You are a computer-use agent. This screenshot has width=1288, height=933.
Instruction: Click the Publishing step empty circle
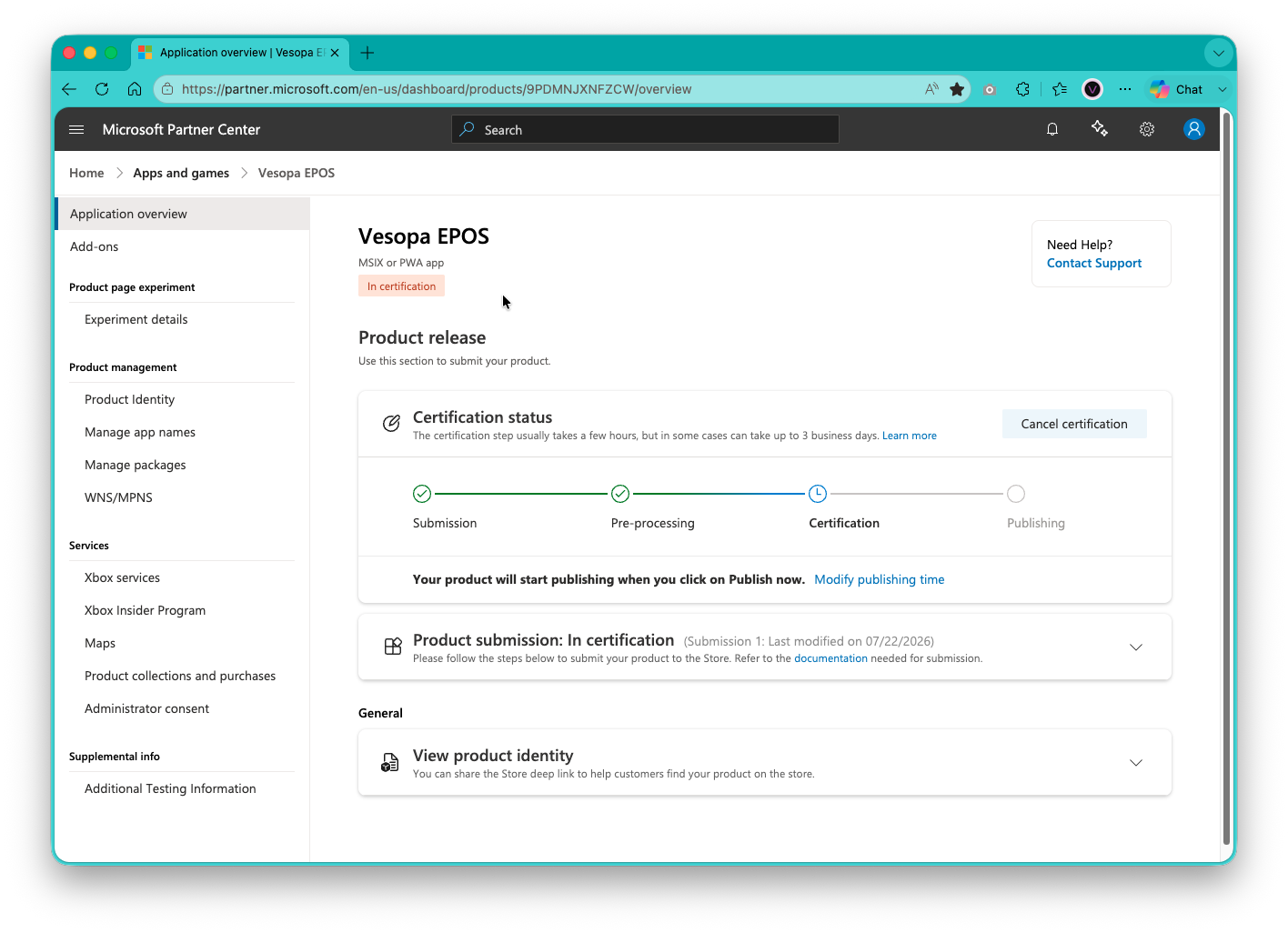[x=1016, y=494]
